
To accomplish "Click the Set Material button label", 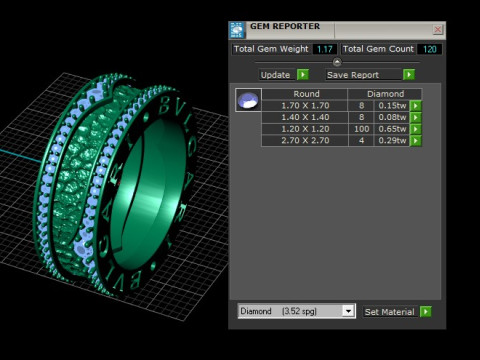I will click(389, 312).
